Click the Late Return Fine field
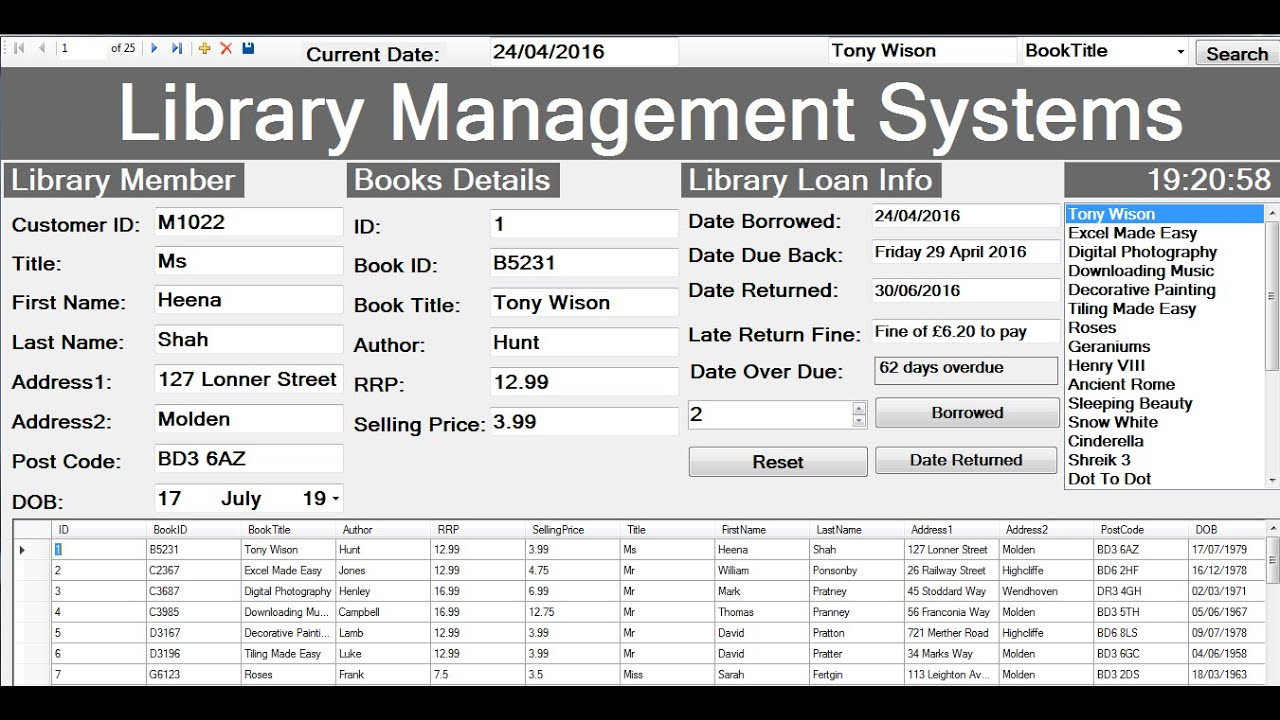1280x720 pixels. click(x=965, y=332)
